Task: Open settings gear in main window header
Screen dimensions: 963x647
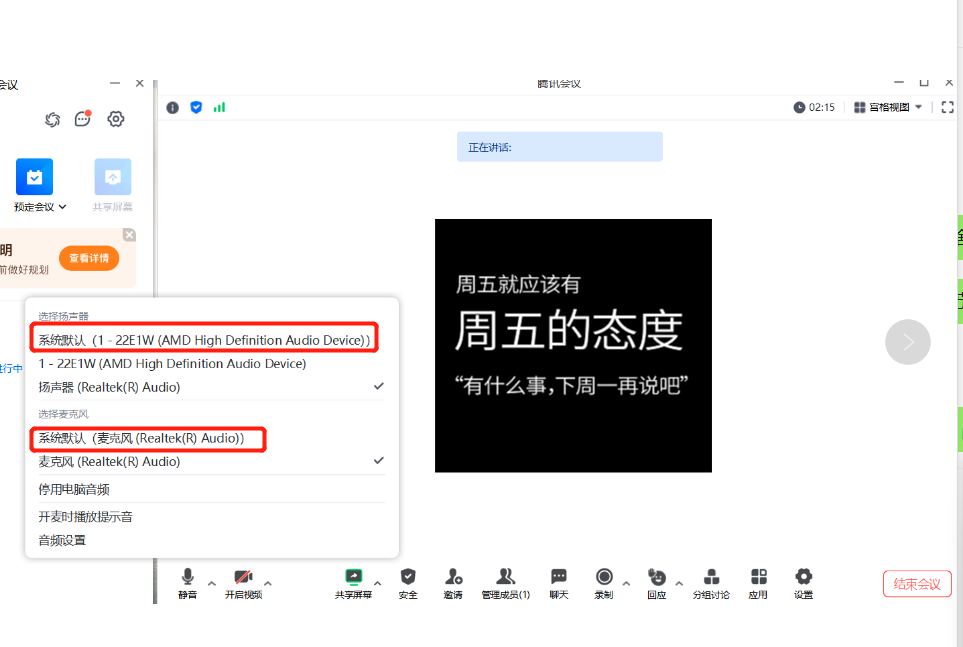Action: click(115, 119)
